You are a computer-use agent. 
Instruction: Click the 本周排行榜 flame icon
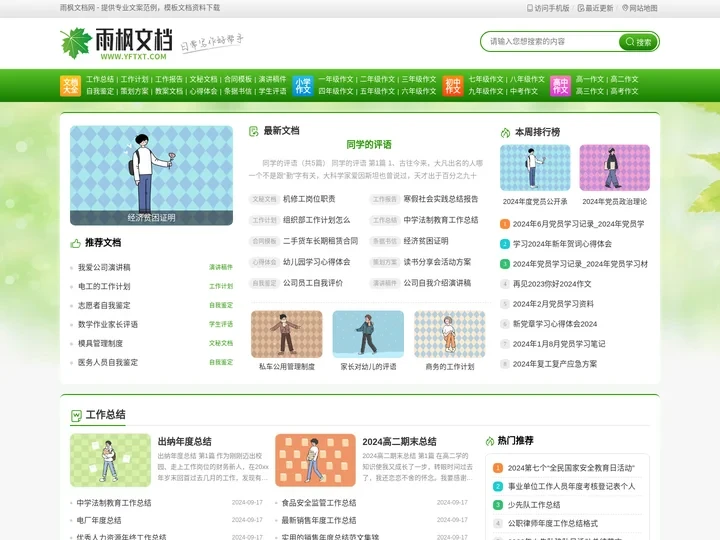[x=505, y=133]
